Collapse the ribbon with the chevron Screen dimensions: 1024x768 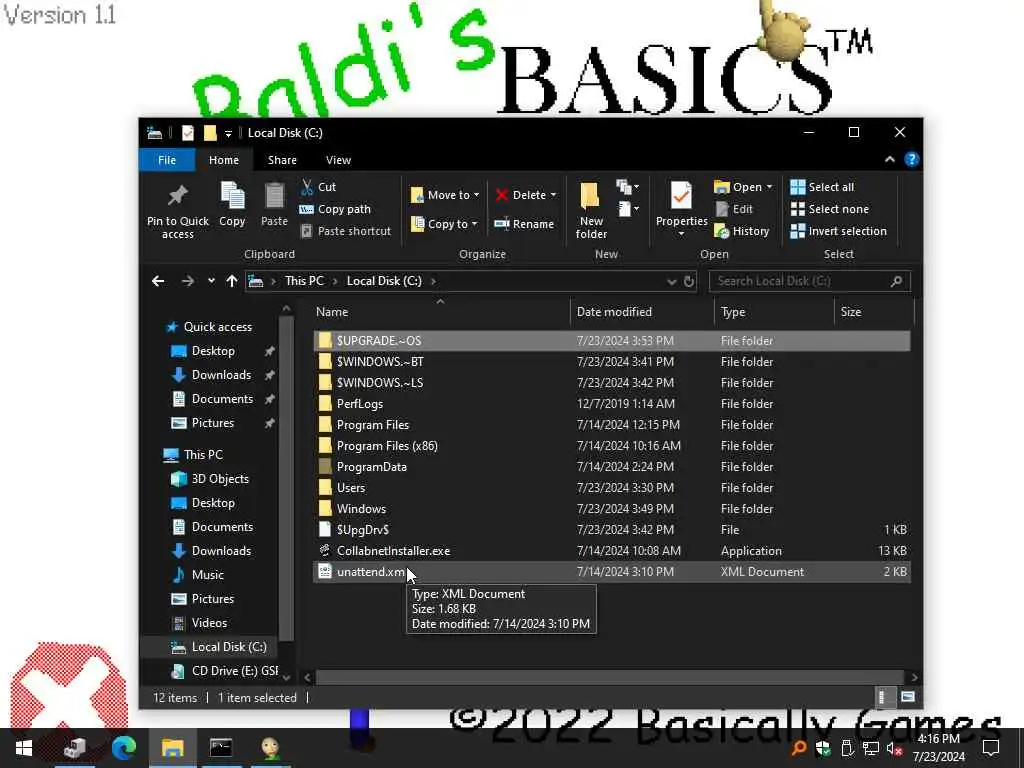(x=889, y=159)
